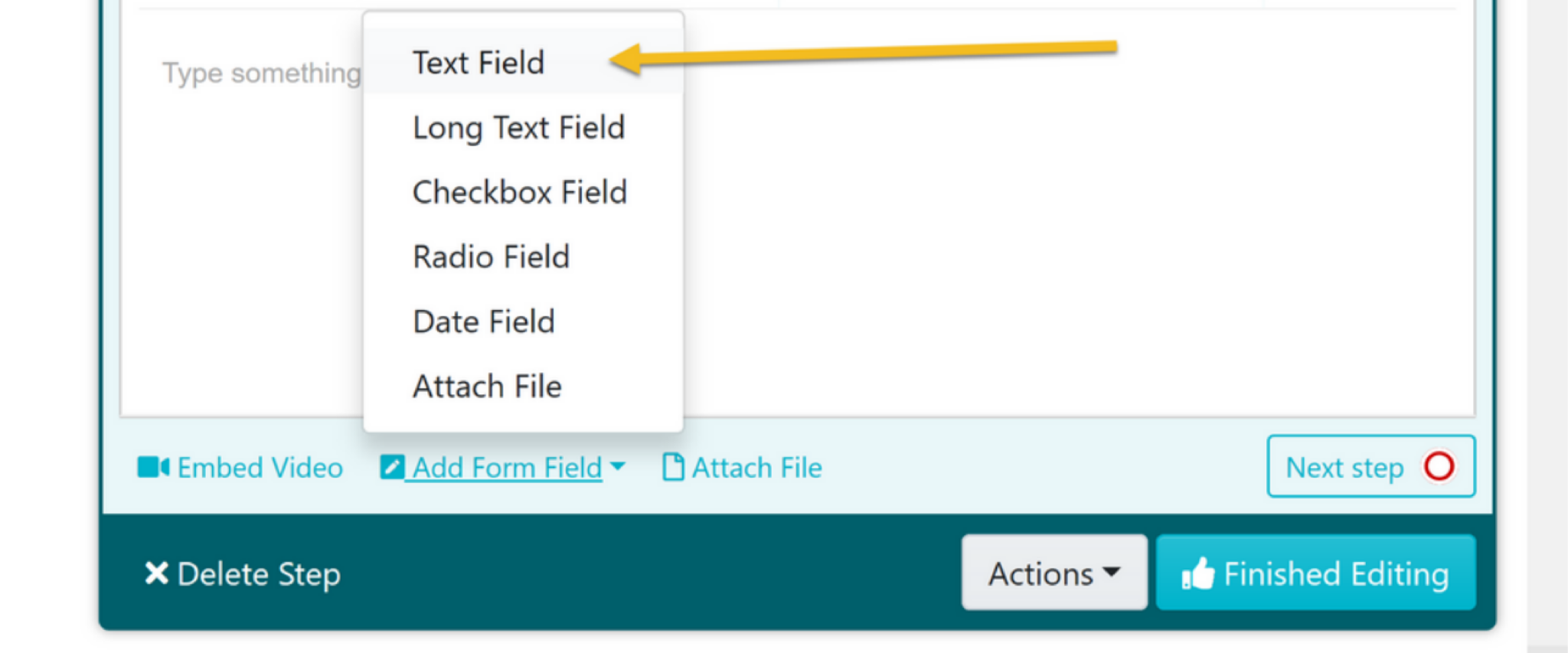Viewport: 1568px width, 653px height.
Task: Click the X icon beside Delete Step
Action: pos(156,573)
